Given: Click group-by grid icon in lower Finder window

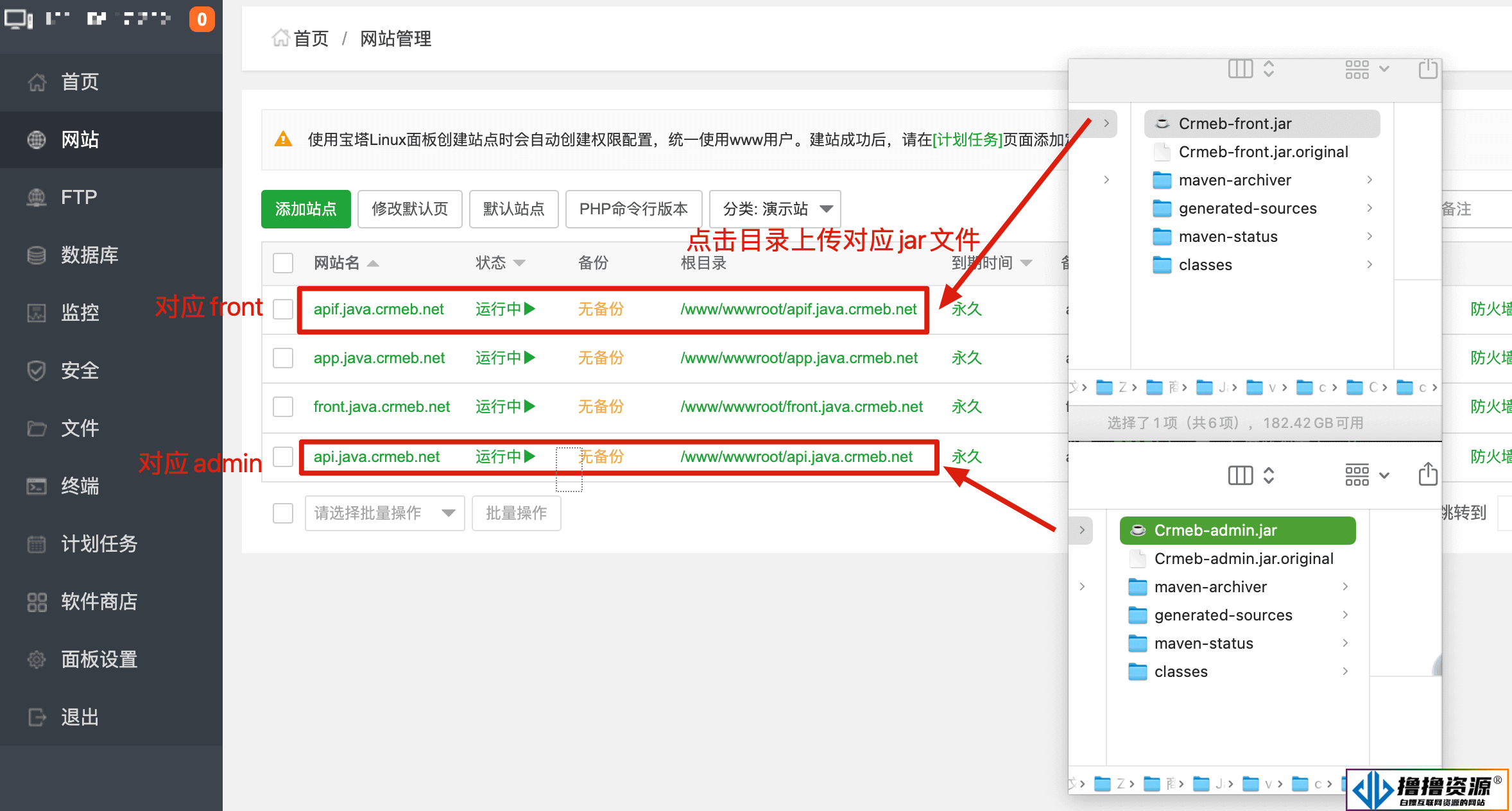Looking at the screenshot, I should pos(1357,475).
